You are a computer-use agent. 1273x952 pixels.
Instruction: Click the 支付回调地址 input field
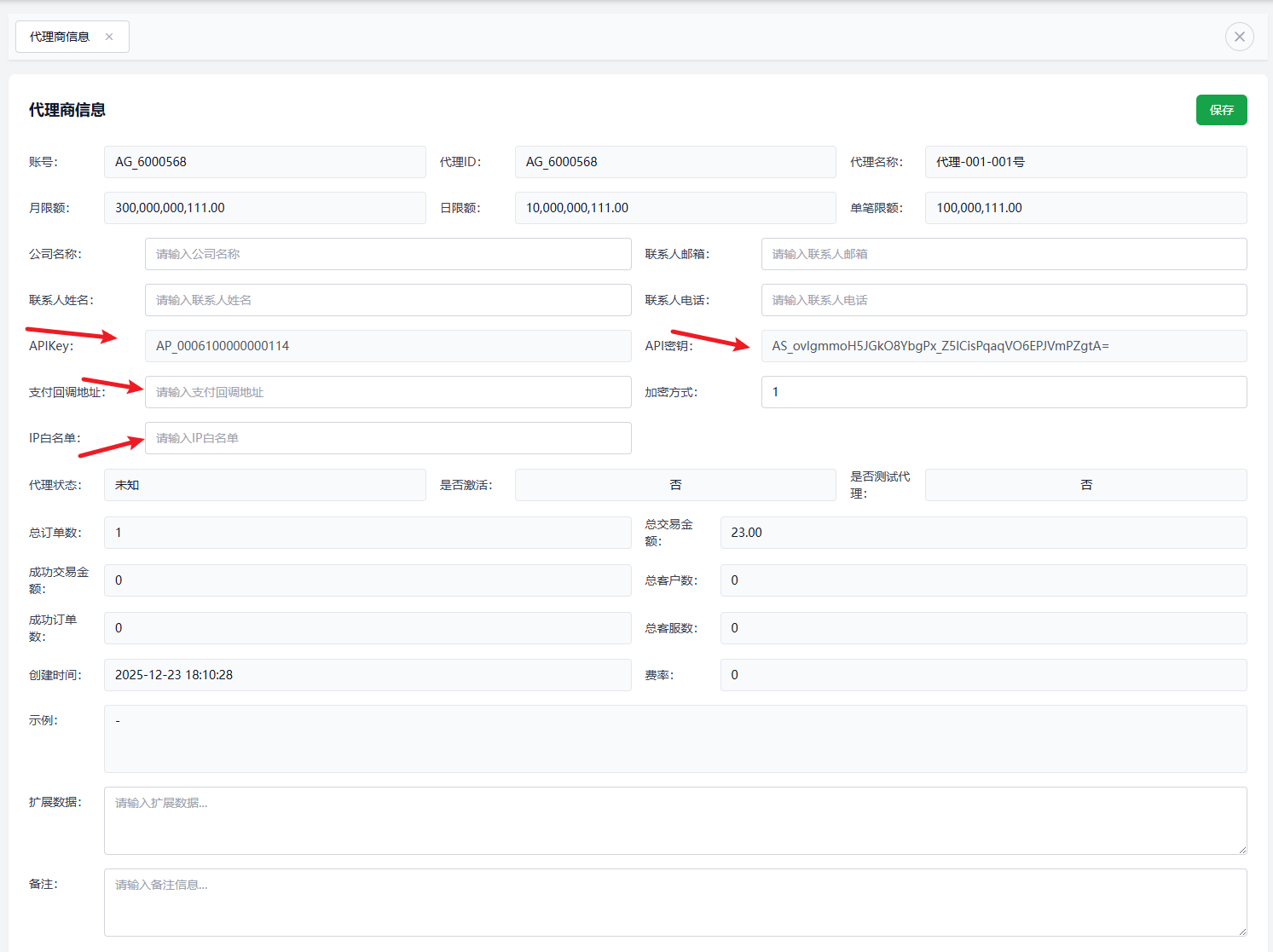(x=388, y=392)
